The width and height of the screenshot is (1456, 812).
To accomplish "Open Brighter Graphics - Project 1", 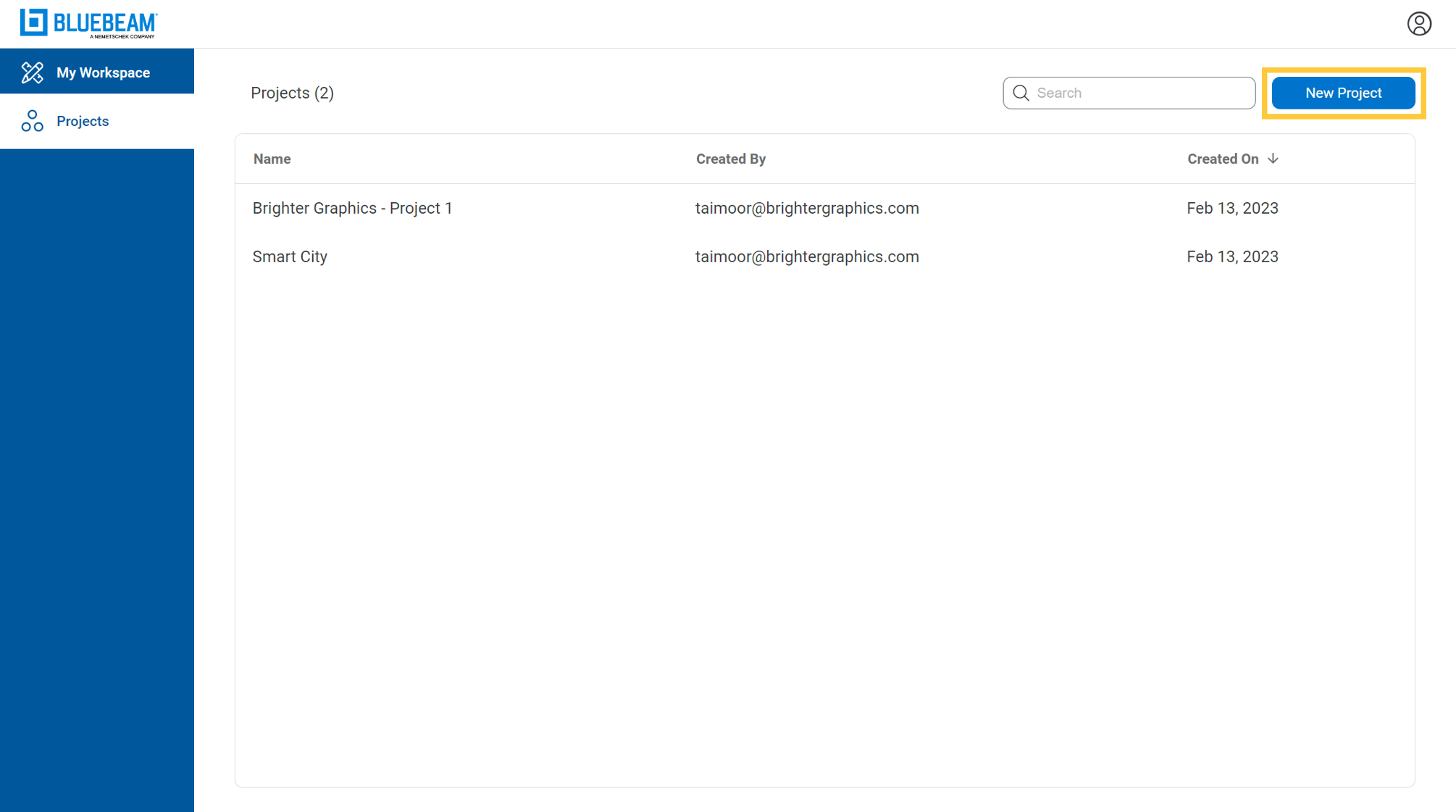I will [352, 208].
